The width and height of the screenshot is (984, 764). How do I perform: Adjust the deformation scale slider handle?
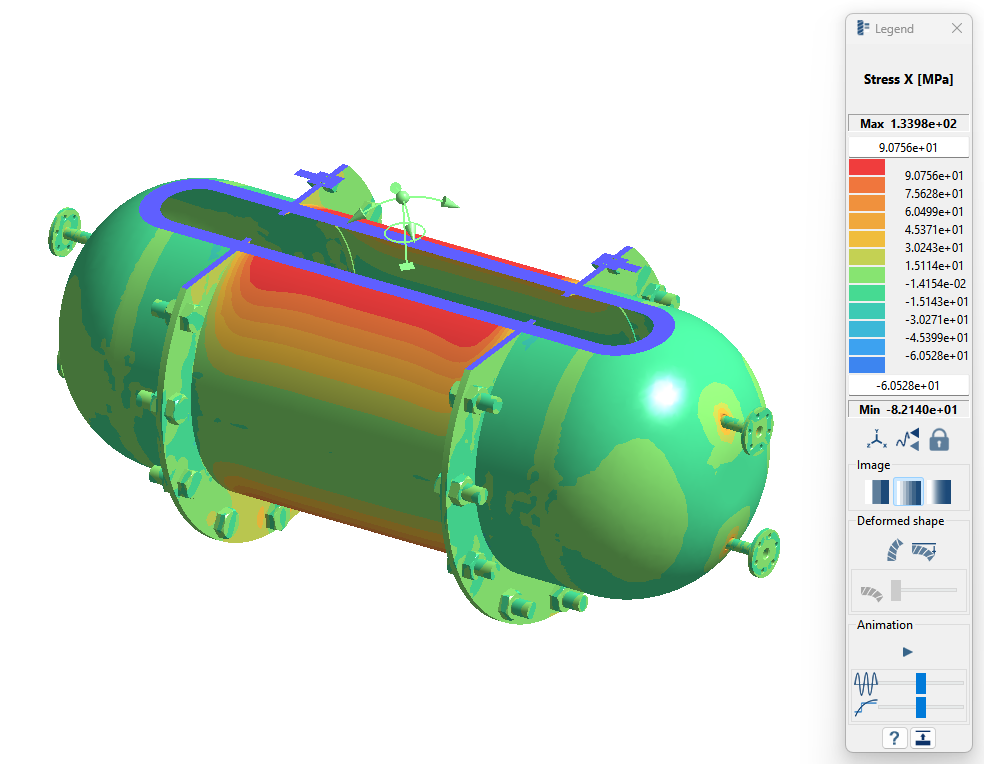coord(896,590)
